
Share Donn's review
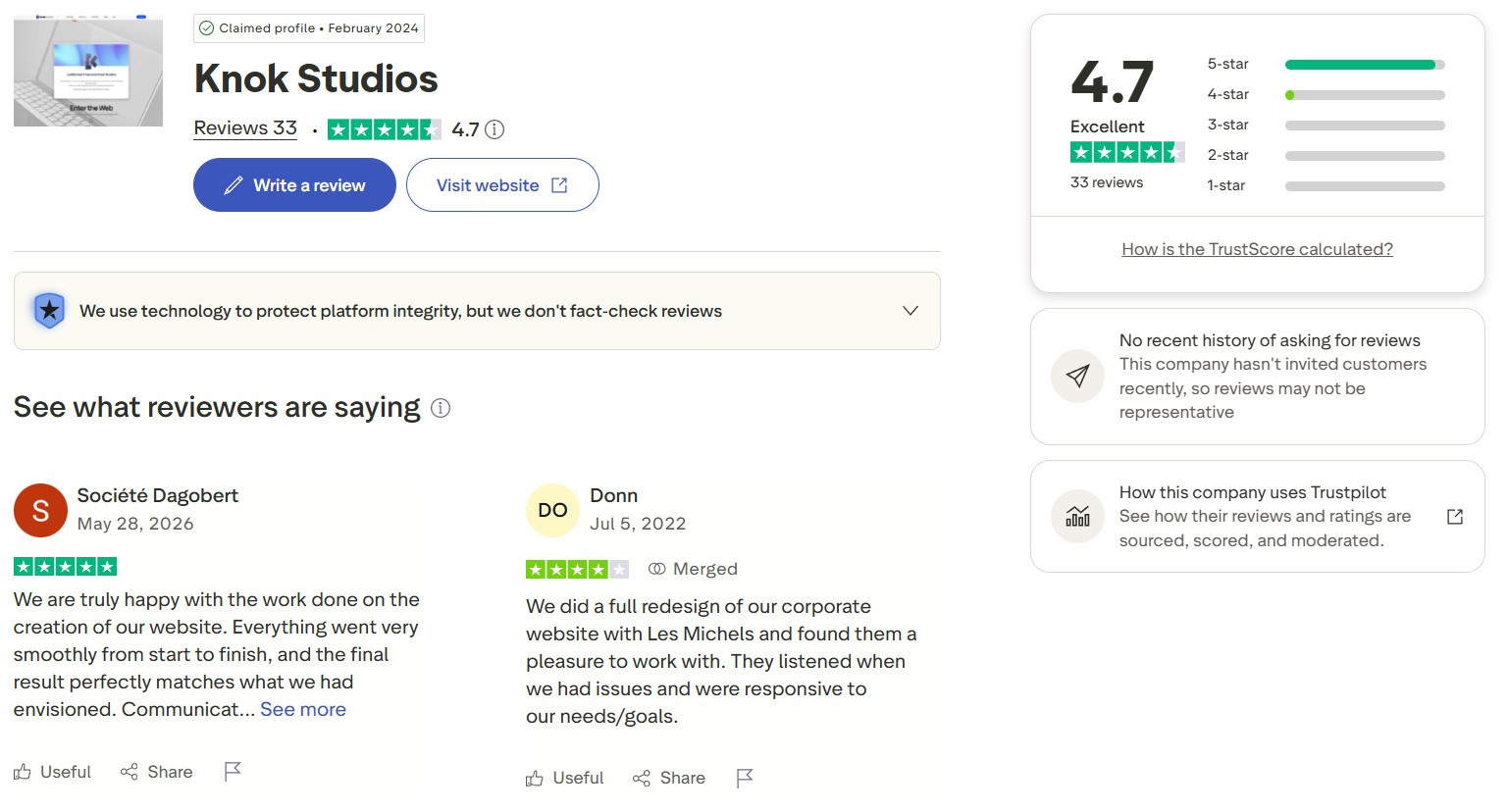[669, 778]
